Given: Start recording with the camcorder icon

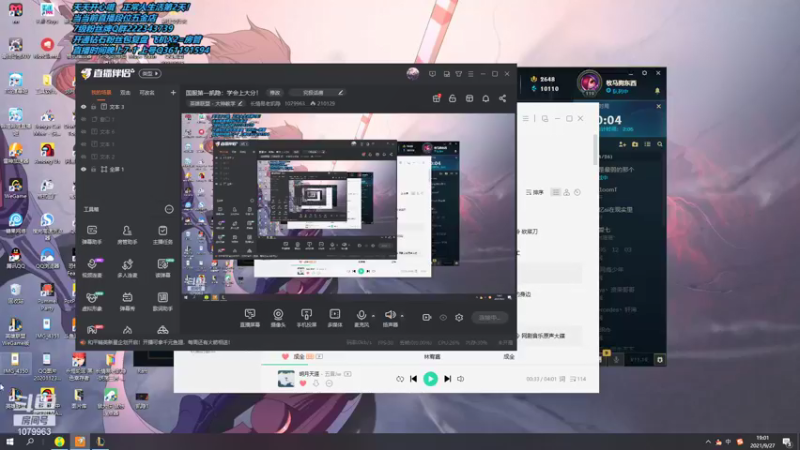Looking at the screenshot, I should click(427, 317).
